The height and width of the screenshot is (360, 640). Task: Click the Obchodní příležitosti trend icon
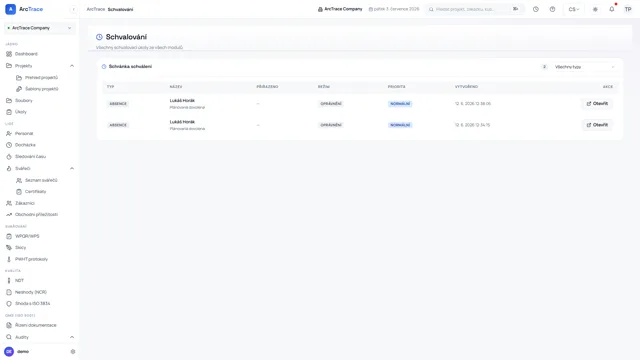(x=9, y=214)
